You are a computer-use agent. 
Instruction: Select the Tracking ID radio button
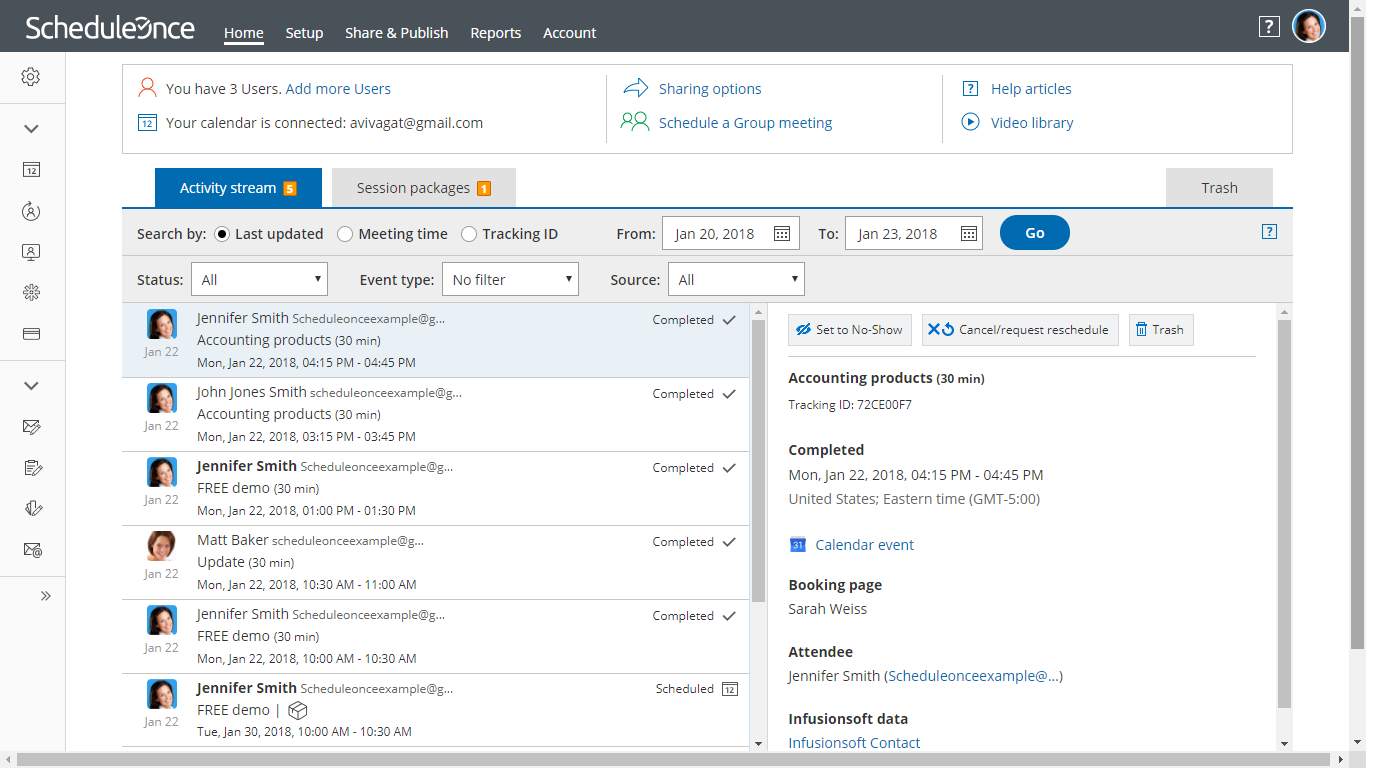tap(469, 234)
